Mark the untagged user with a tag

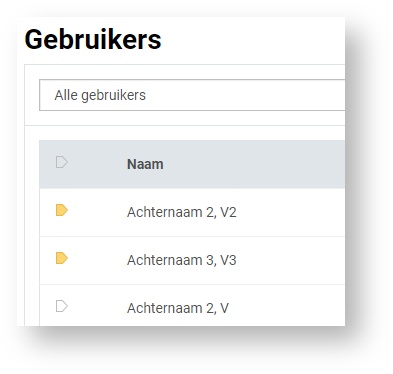(x=62, y=306)
